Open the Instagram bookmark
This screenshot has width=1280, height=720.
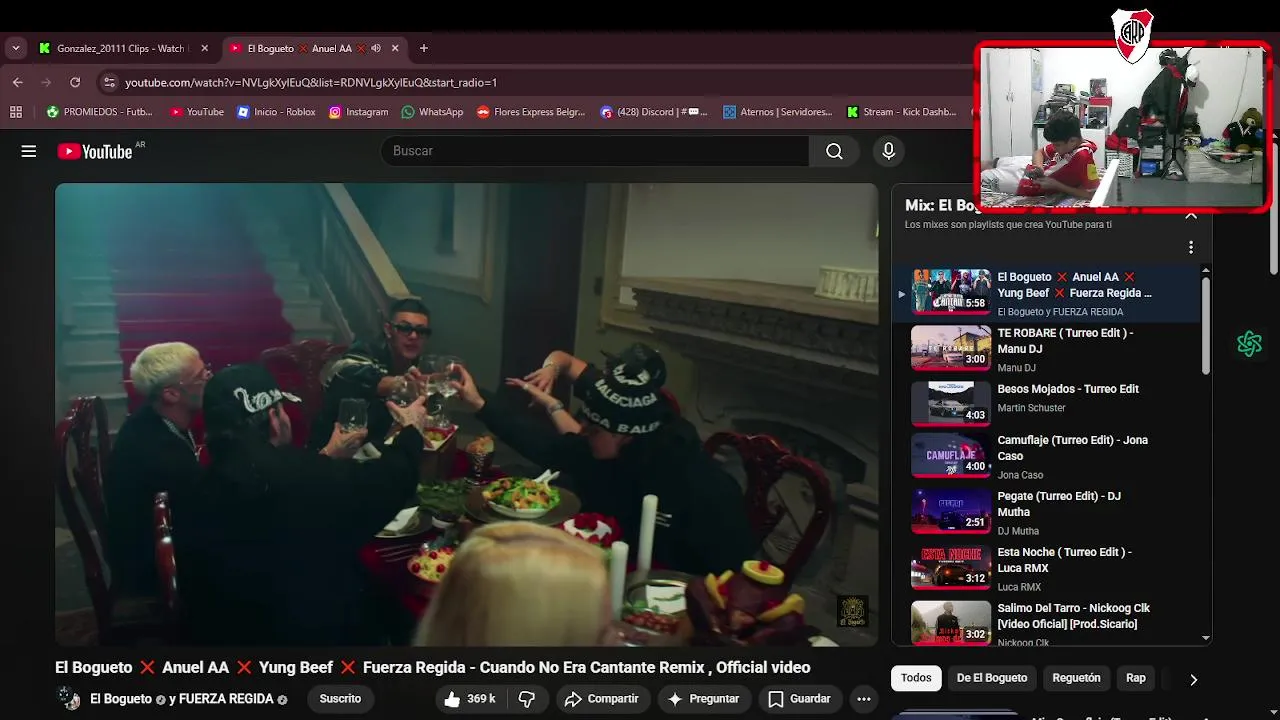pos(358,112)
